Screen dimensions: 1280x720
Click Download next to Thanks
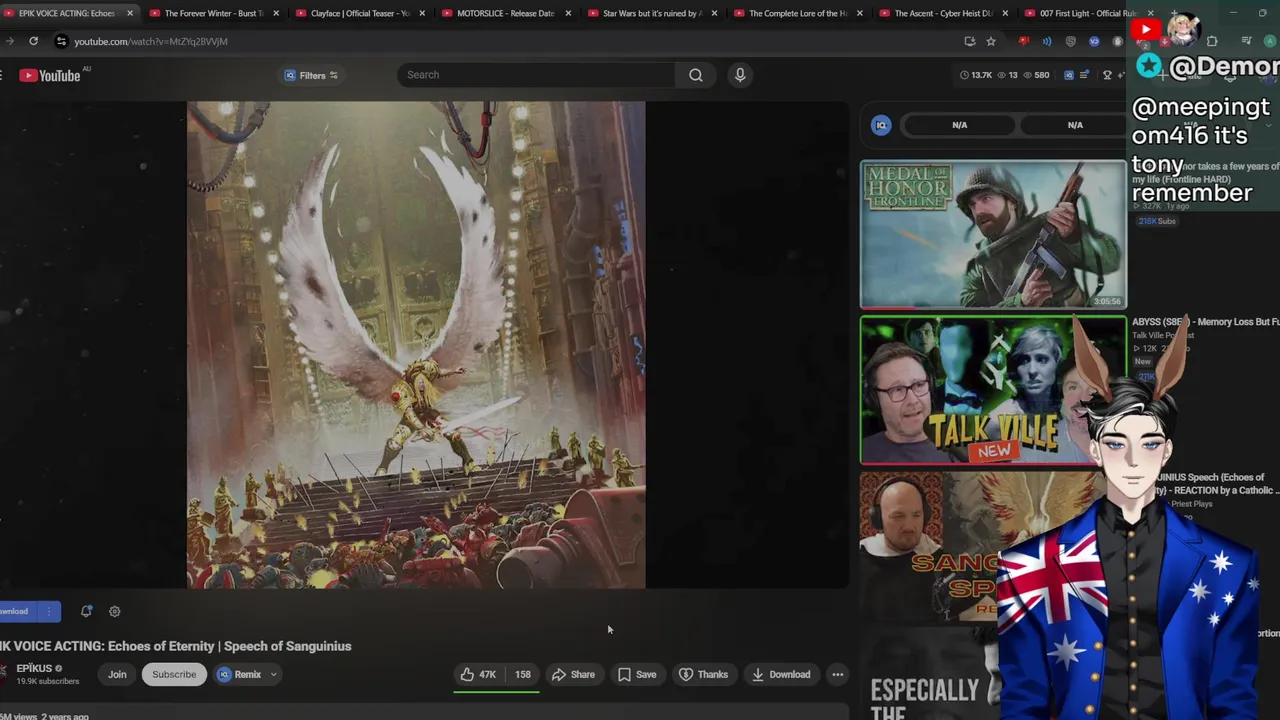tap(781, 674)
